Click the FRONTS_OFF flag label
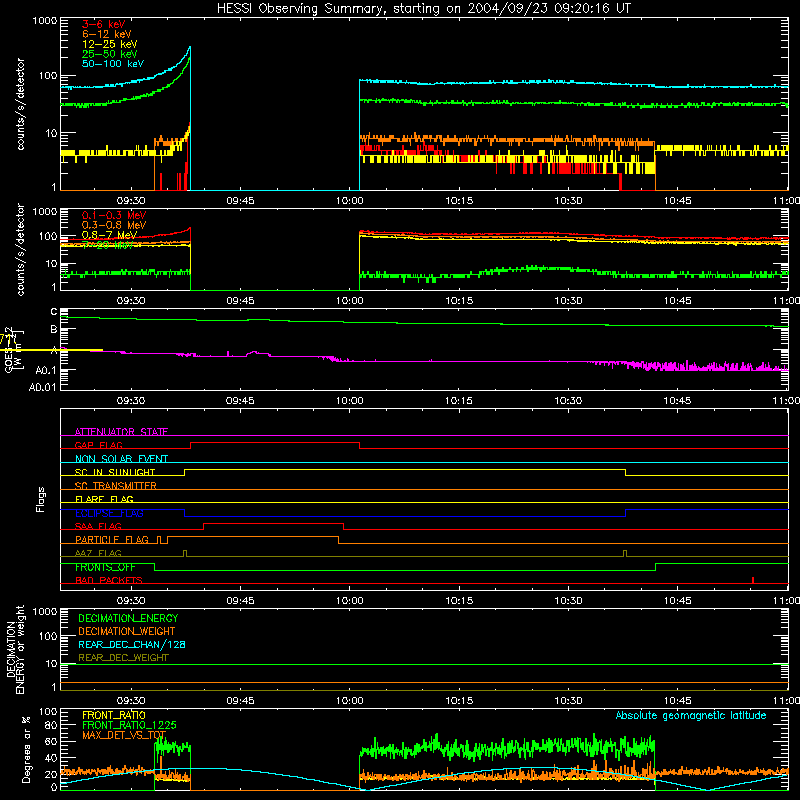The height and width of the screenshot is (800, 800). pos(105,567)
